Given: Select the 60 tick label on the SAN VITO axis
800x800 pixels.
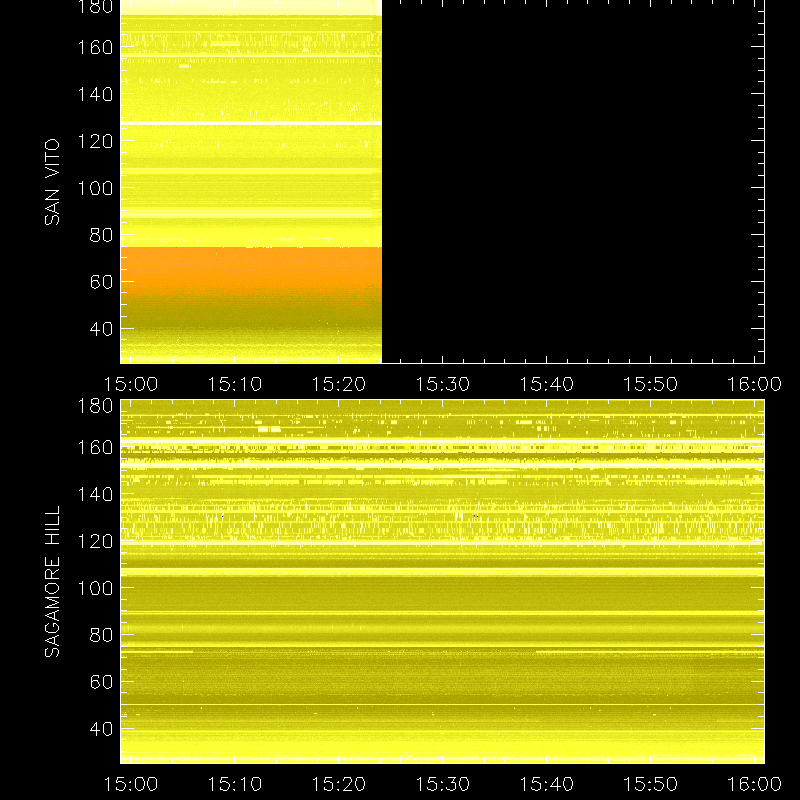Looking at the screenshot, I should point(101,282).
